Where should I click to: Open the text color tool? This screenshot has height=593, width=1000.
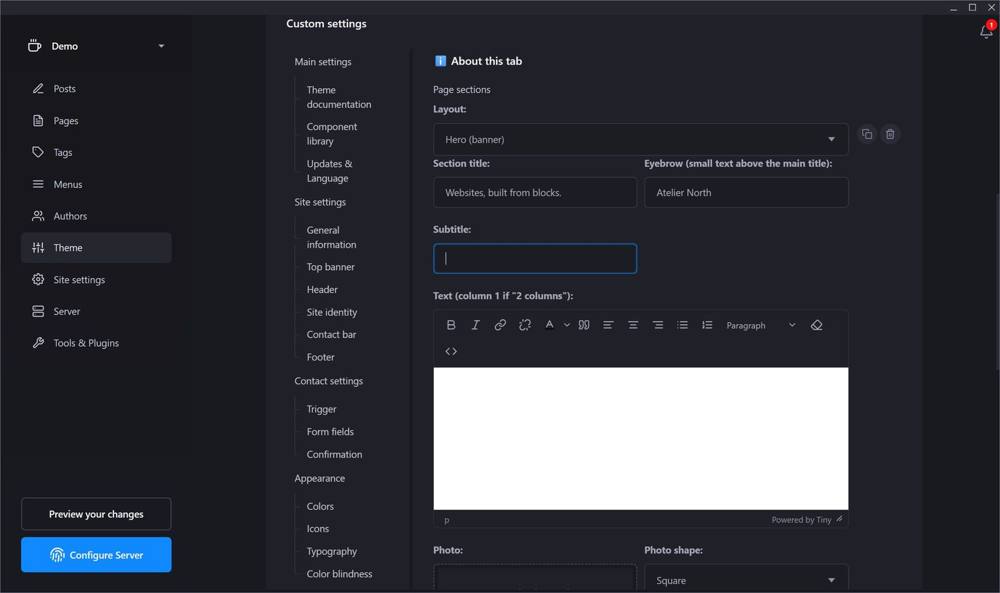point(549,325)
